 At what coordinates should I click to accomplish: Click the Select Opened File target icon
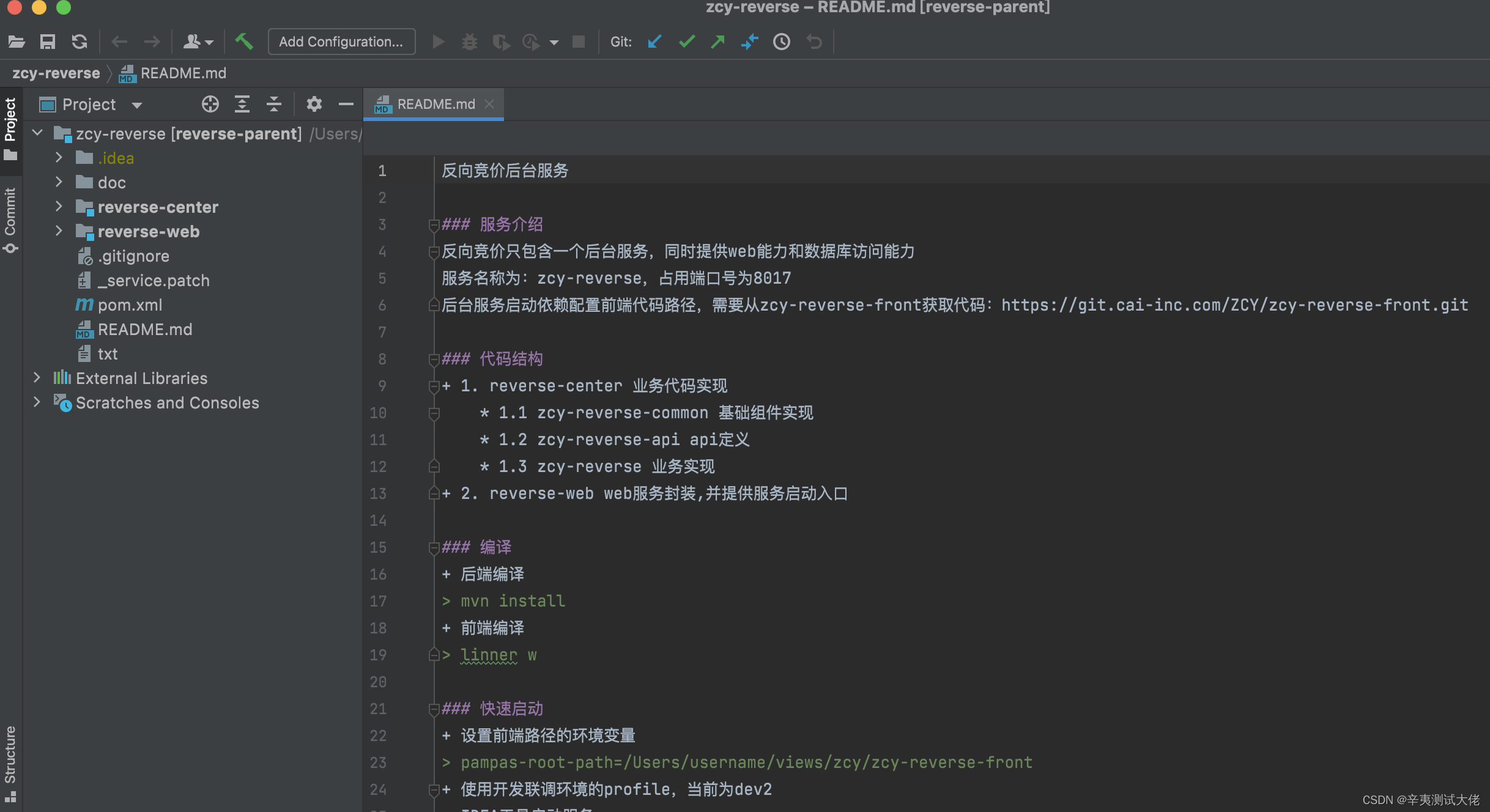(x=210, y=105)
